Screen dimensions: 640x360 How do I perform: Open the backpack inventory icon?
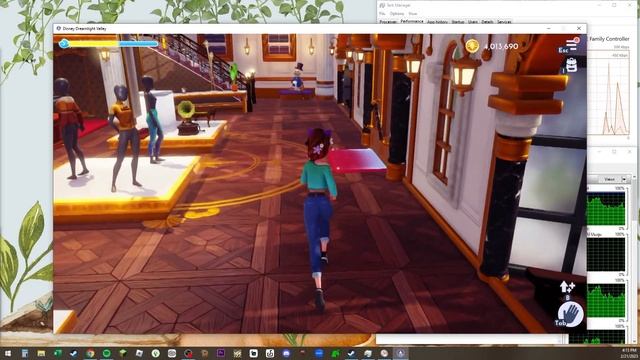tap(571, 65)
